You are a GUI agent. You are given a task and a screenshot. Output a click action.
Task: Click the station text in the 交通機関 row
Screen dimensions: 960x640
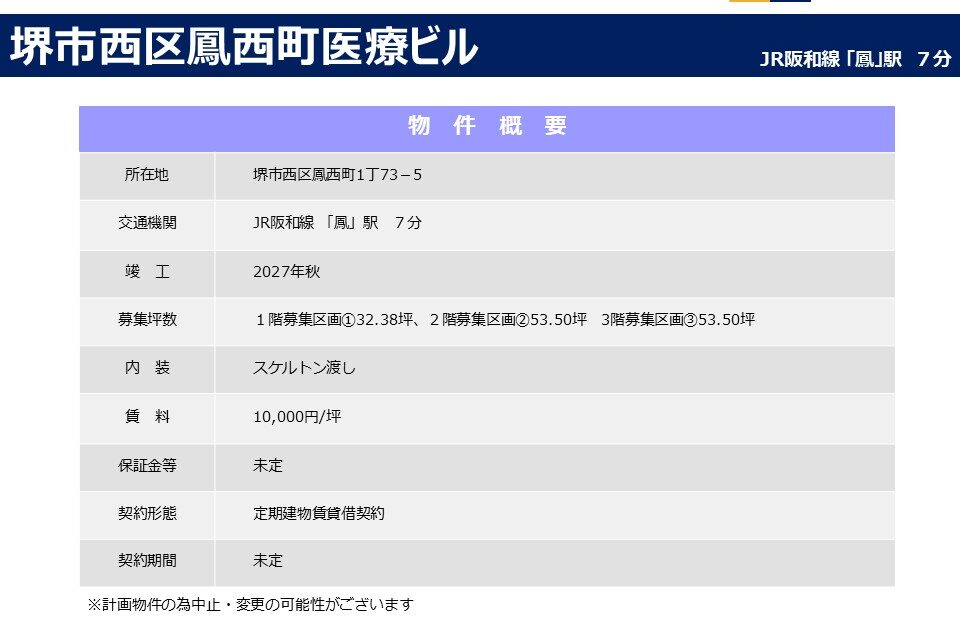(338, 223)
